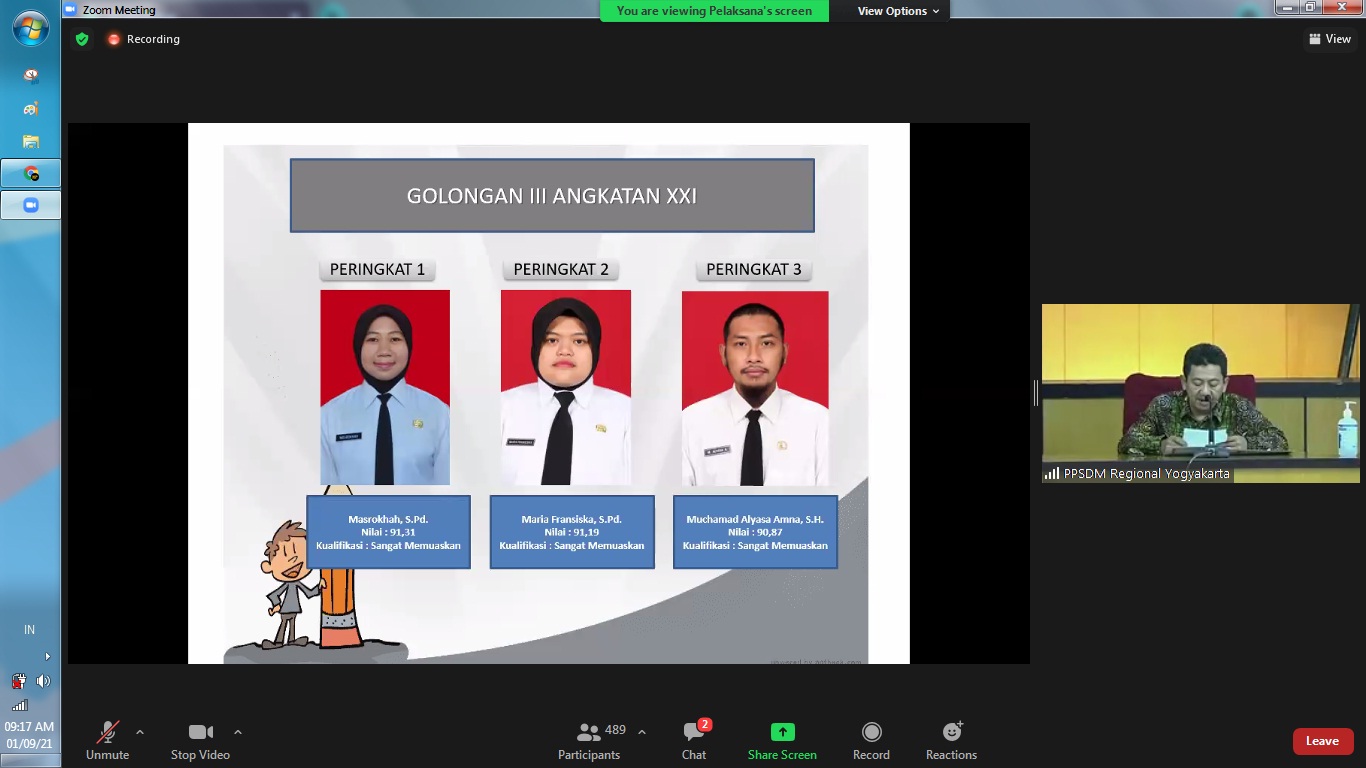The image size is (1366, 768).
Task: Click the PERINGKAT 2 label
Action: tap(561, 269)
